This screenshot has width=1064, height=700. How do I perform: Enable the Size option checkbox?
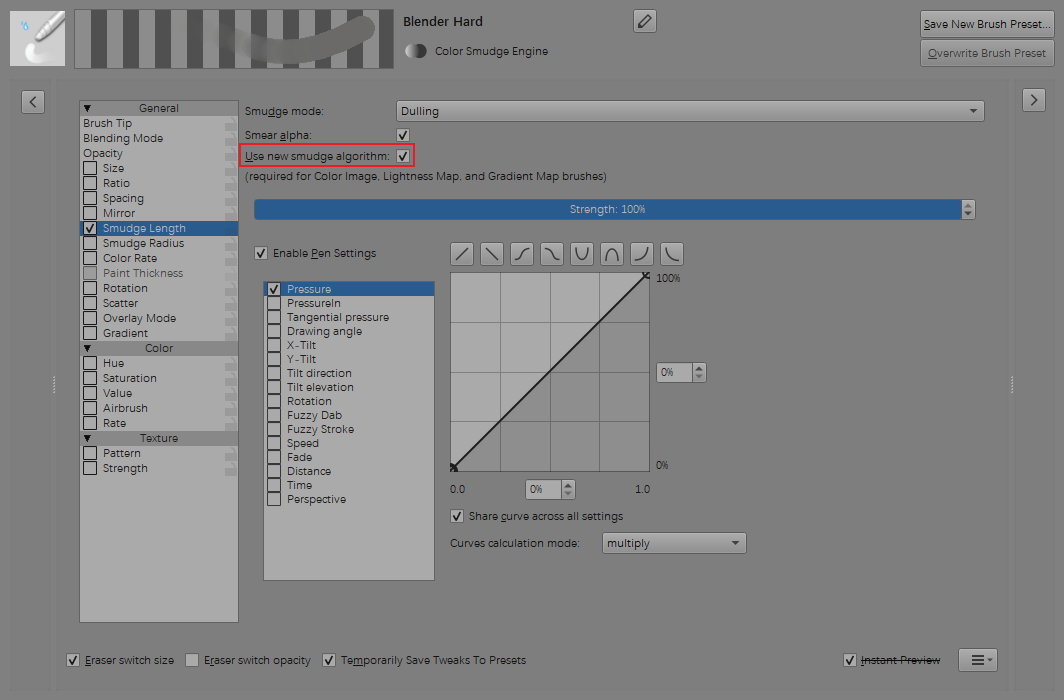[x=90, y=168]
